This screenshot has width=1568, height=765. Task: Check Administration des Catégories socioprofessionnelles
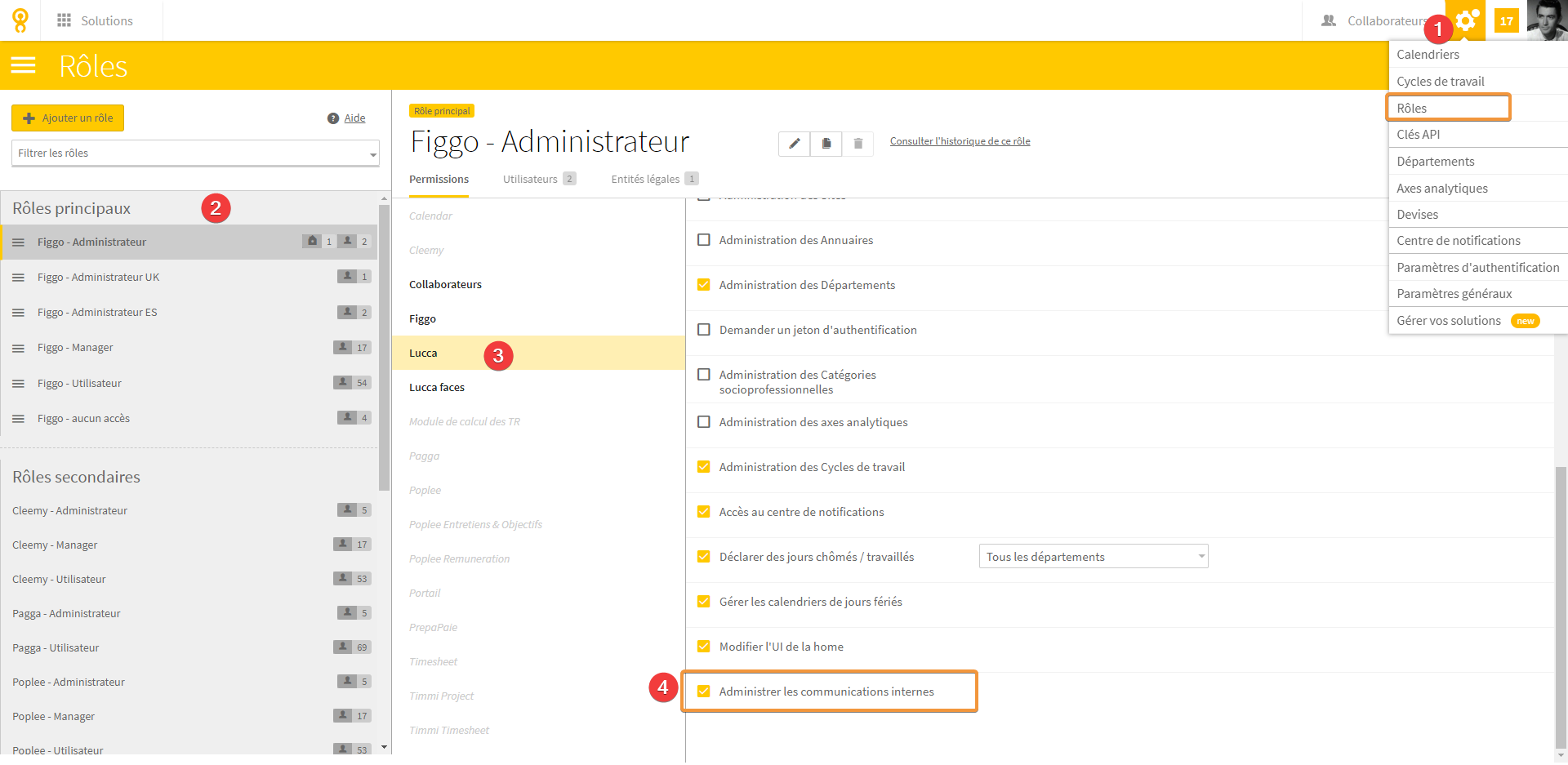704,375
